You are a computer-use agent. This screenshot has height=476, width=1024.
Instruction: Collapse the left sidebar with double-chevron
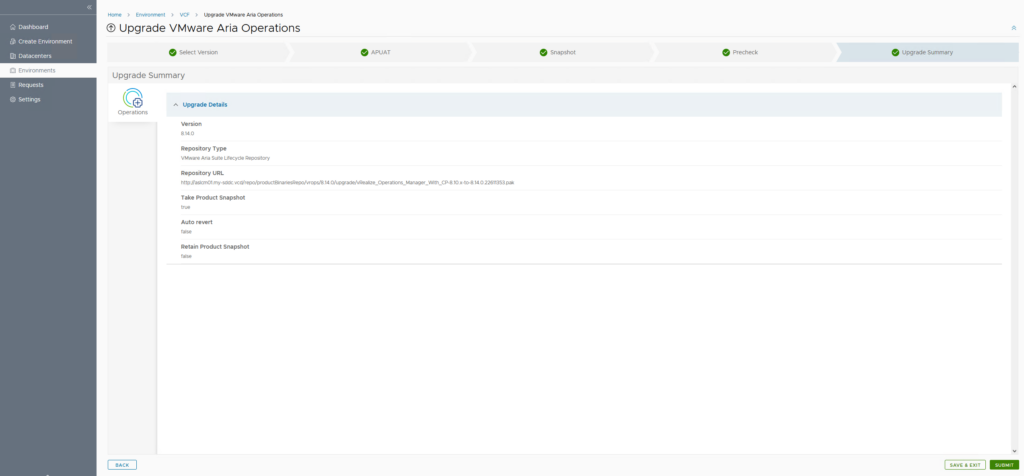tap(89, 7)
